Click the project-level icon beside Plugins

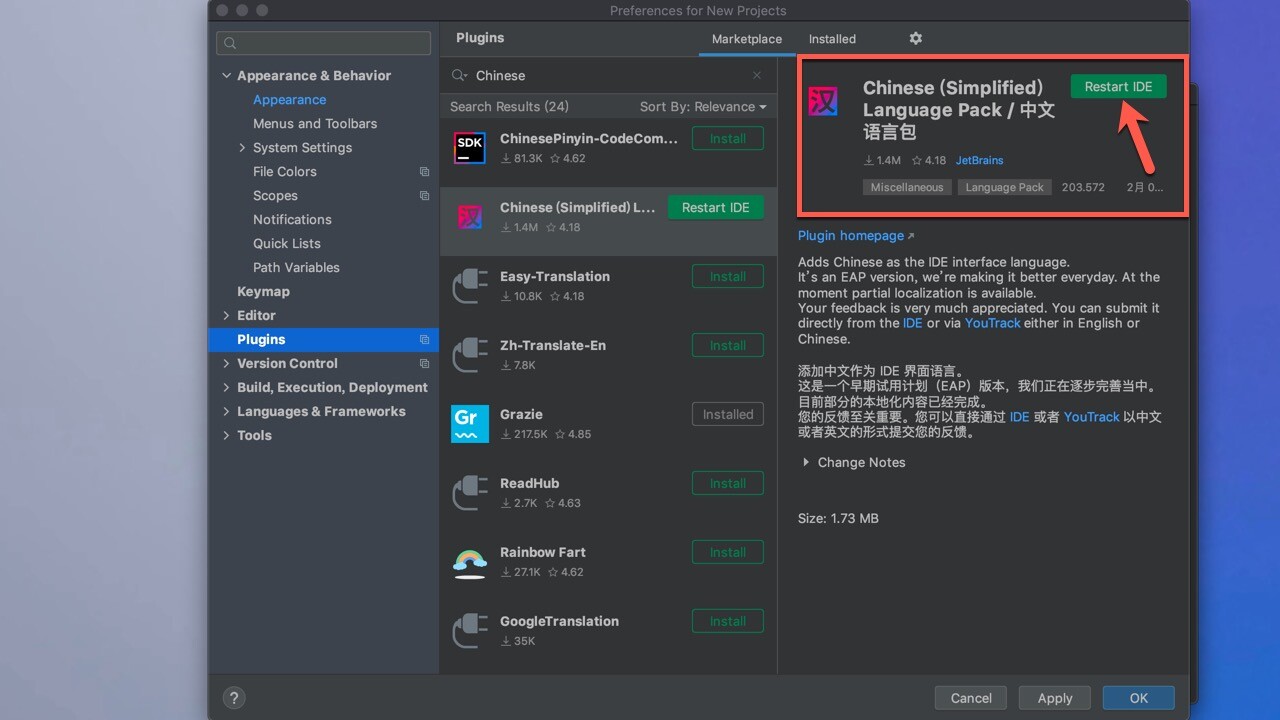[x=424, y=340]
